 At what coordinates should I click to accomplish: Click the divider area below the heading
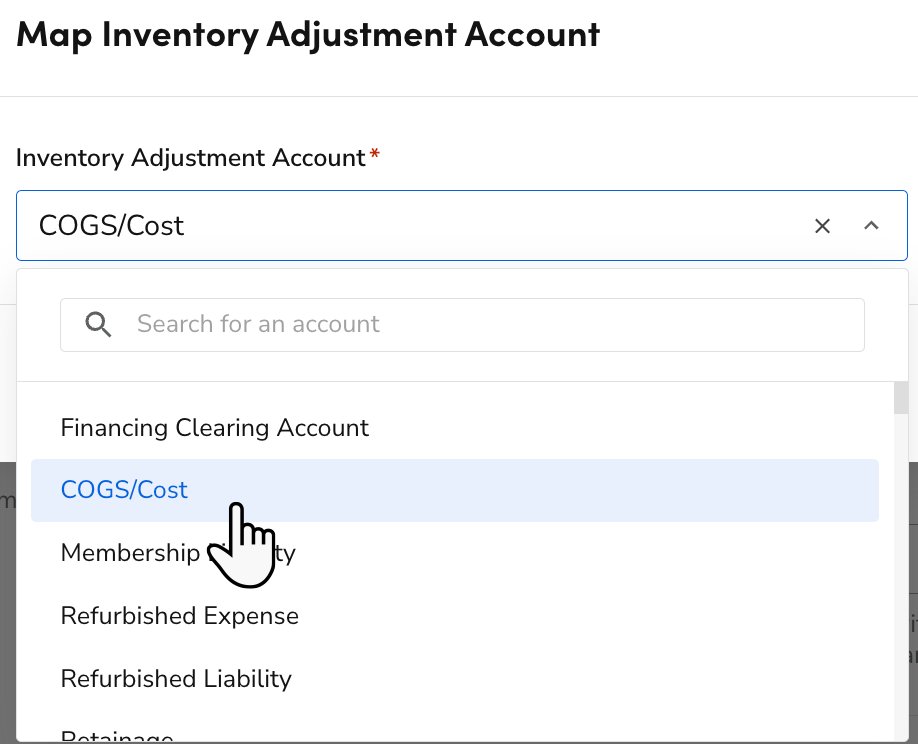(459, 96)
